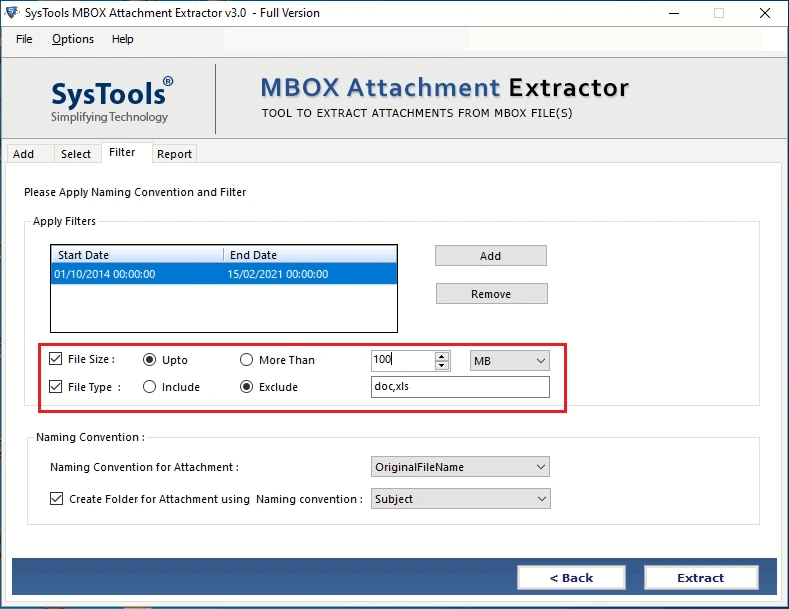
Task: Increase file size with spinner up arrow
Action: 442,356
